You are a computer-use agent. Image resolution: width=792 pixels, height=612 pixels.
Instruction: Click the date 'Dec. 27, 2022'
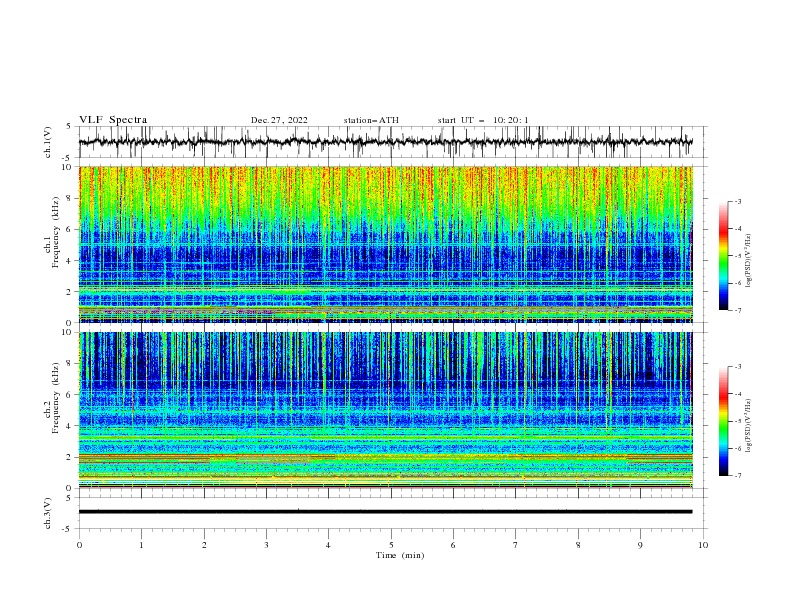point(279,120)
